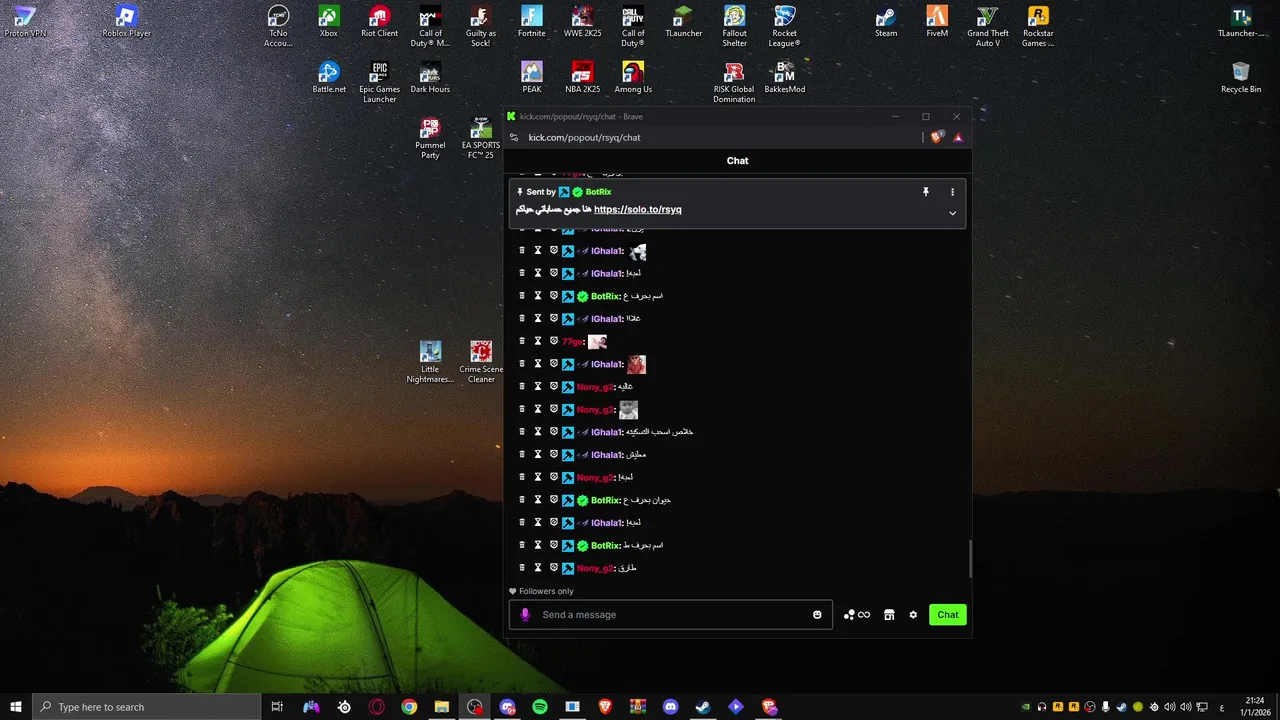Image resolution: width=1280 pixels, height=720 pixels.
Task: Select Among Us desktop shortcut
Action: (x=633, y=78)
